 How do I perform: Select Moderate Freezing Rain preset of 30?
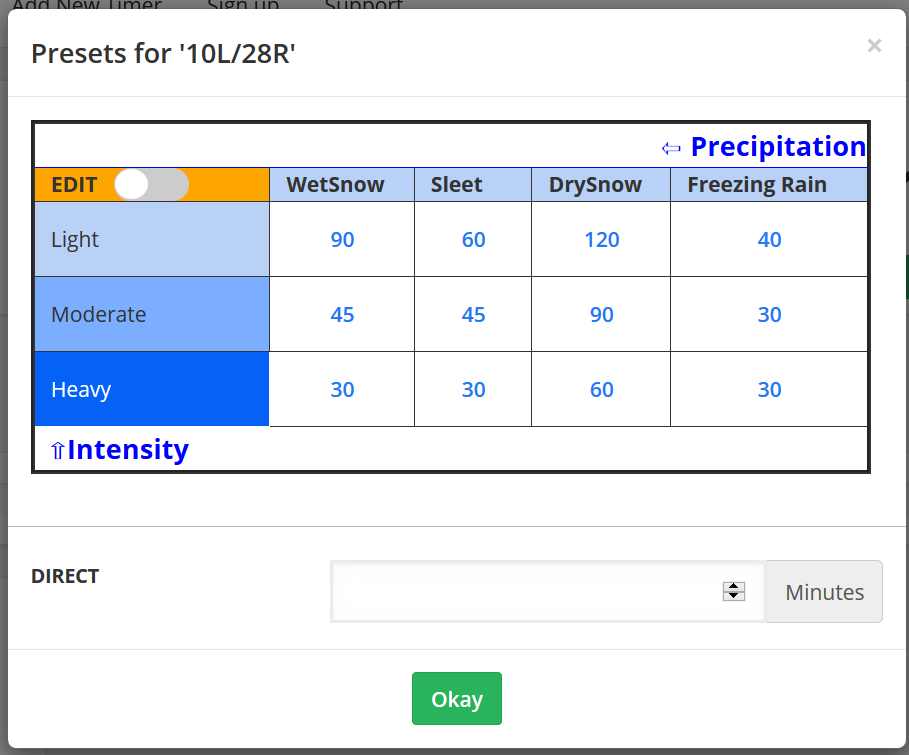pyautogui.click(x=769, y=315)
